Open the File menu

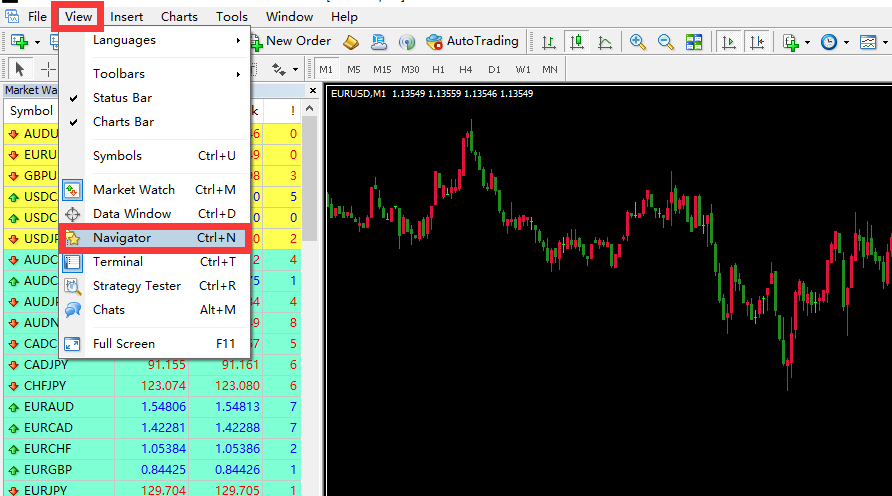[x=37, y=16]
